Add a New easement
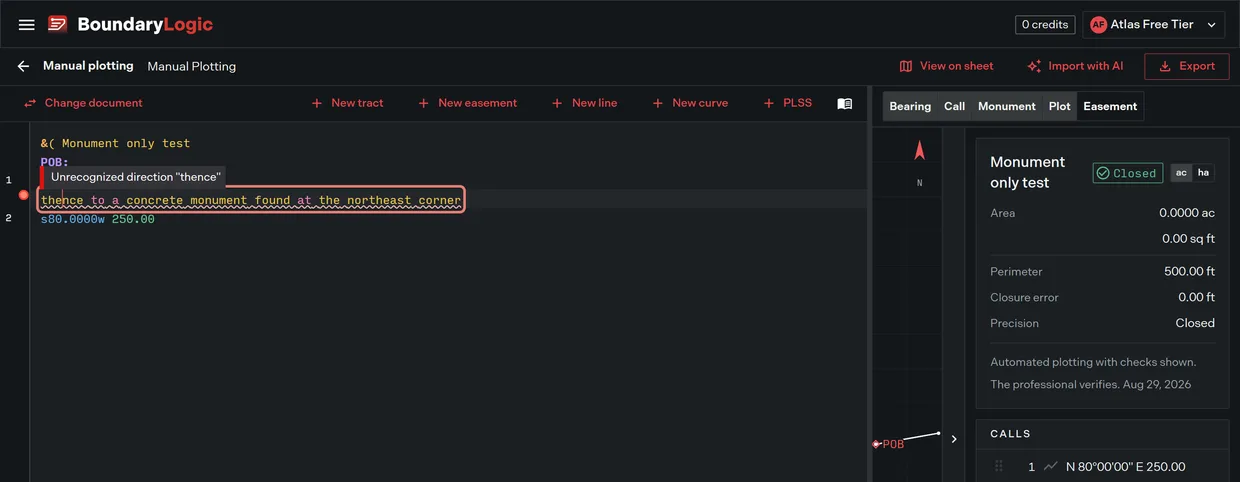Viewport: 1240px width, 482px height. [467, 103]
